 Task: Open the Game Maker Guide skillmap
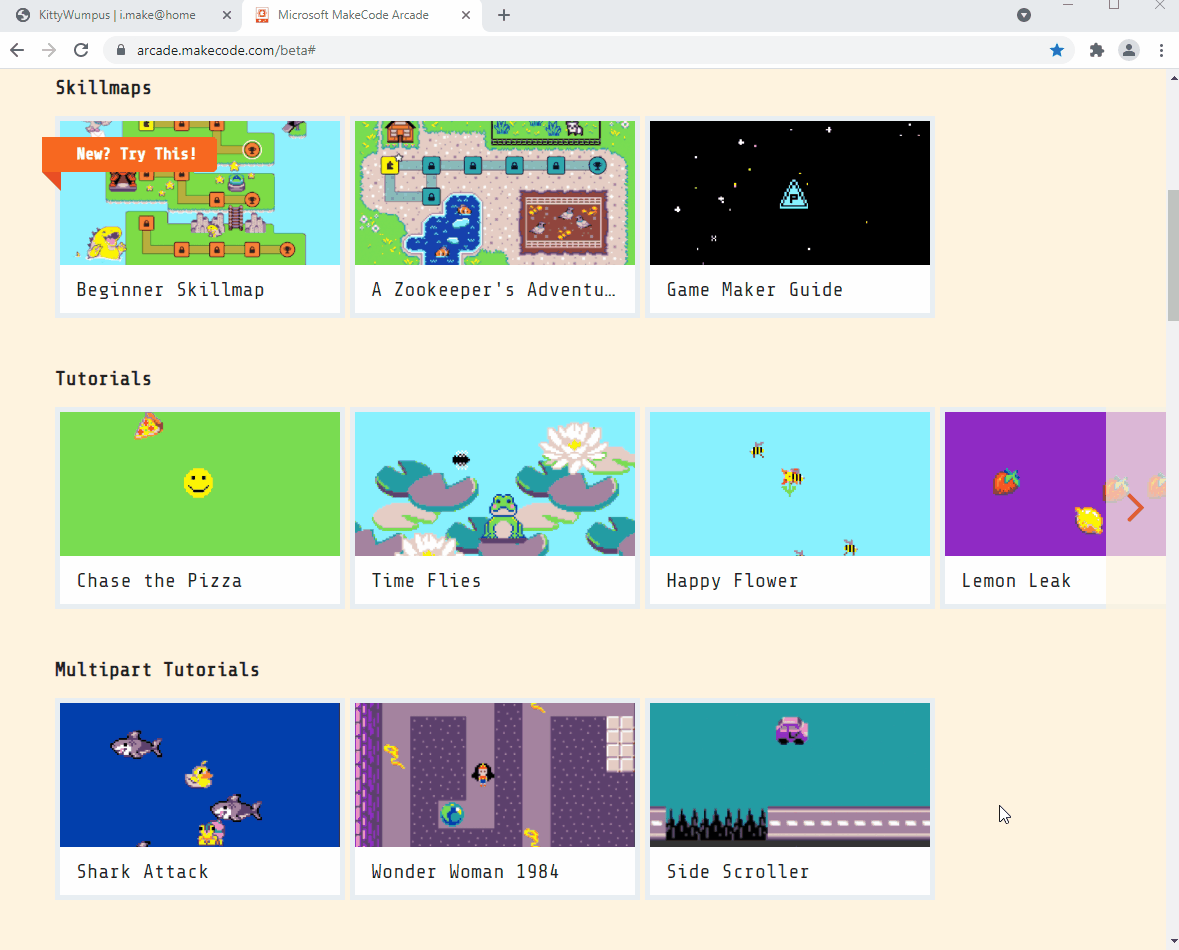click(x=789, y=217)
